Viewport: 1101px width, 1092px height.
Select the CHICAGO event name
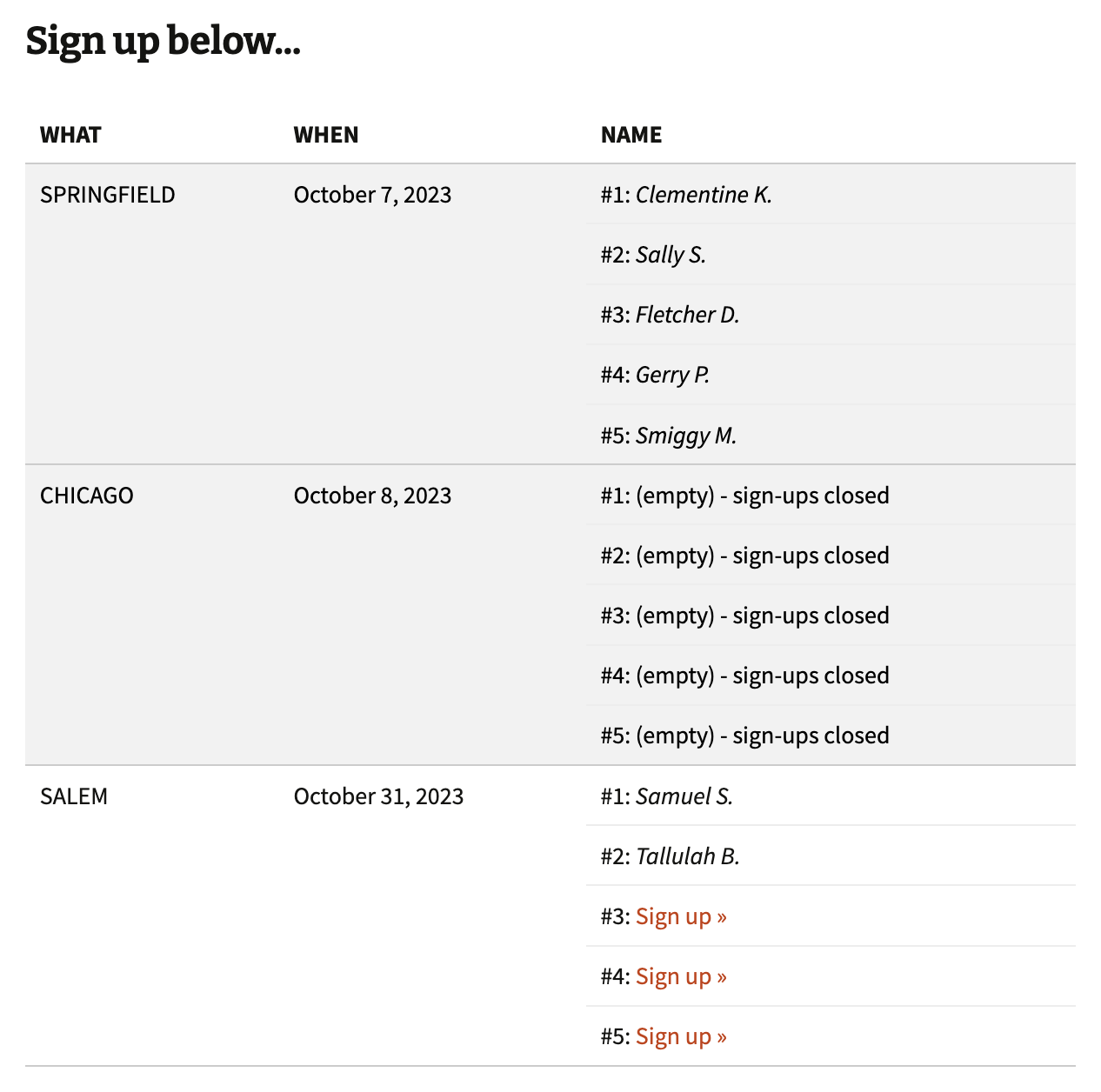(87, 496)
